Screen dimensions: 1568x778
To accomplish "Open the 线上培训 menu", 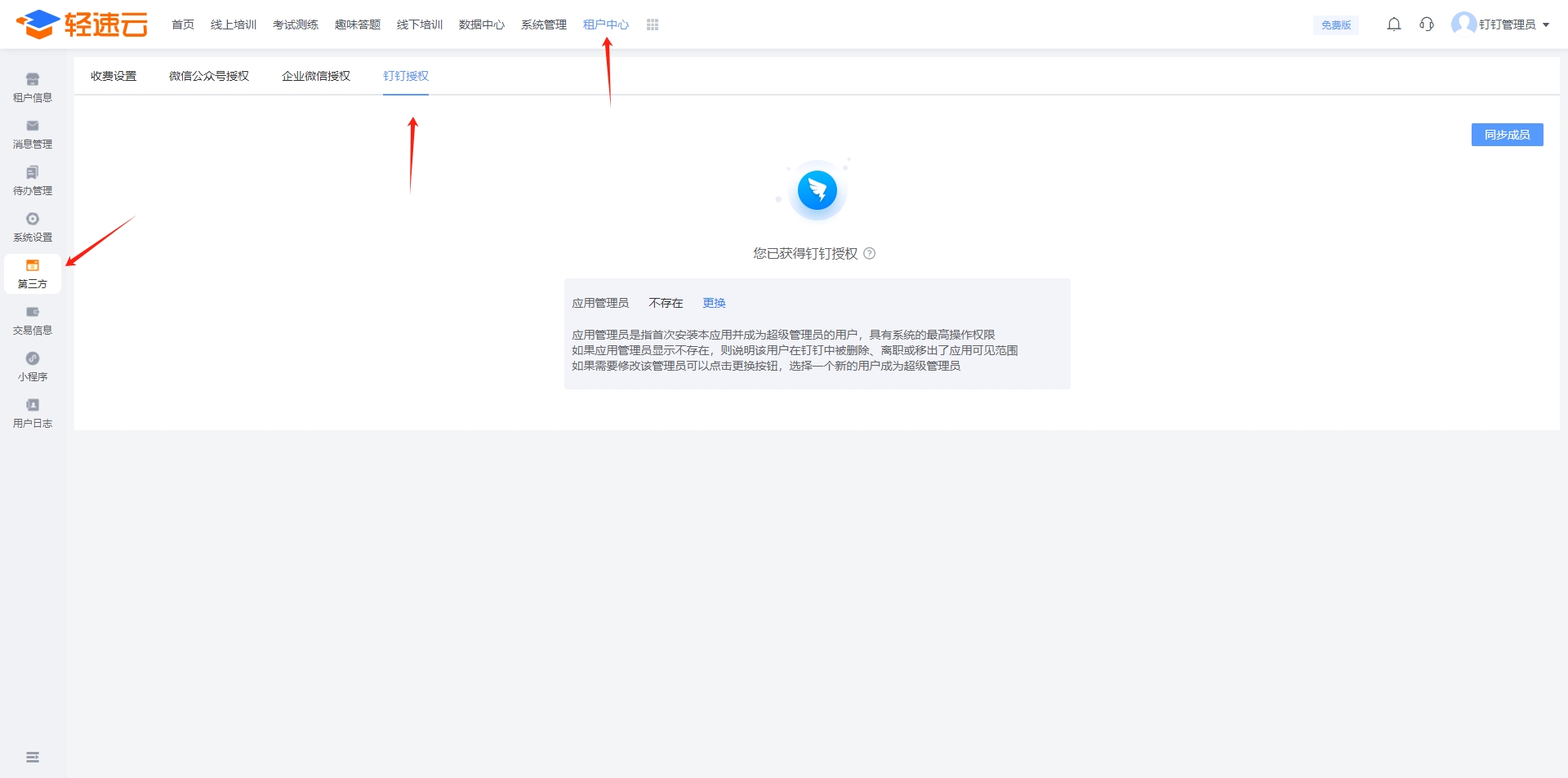I will point(234,24).
